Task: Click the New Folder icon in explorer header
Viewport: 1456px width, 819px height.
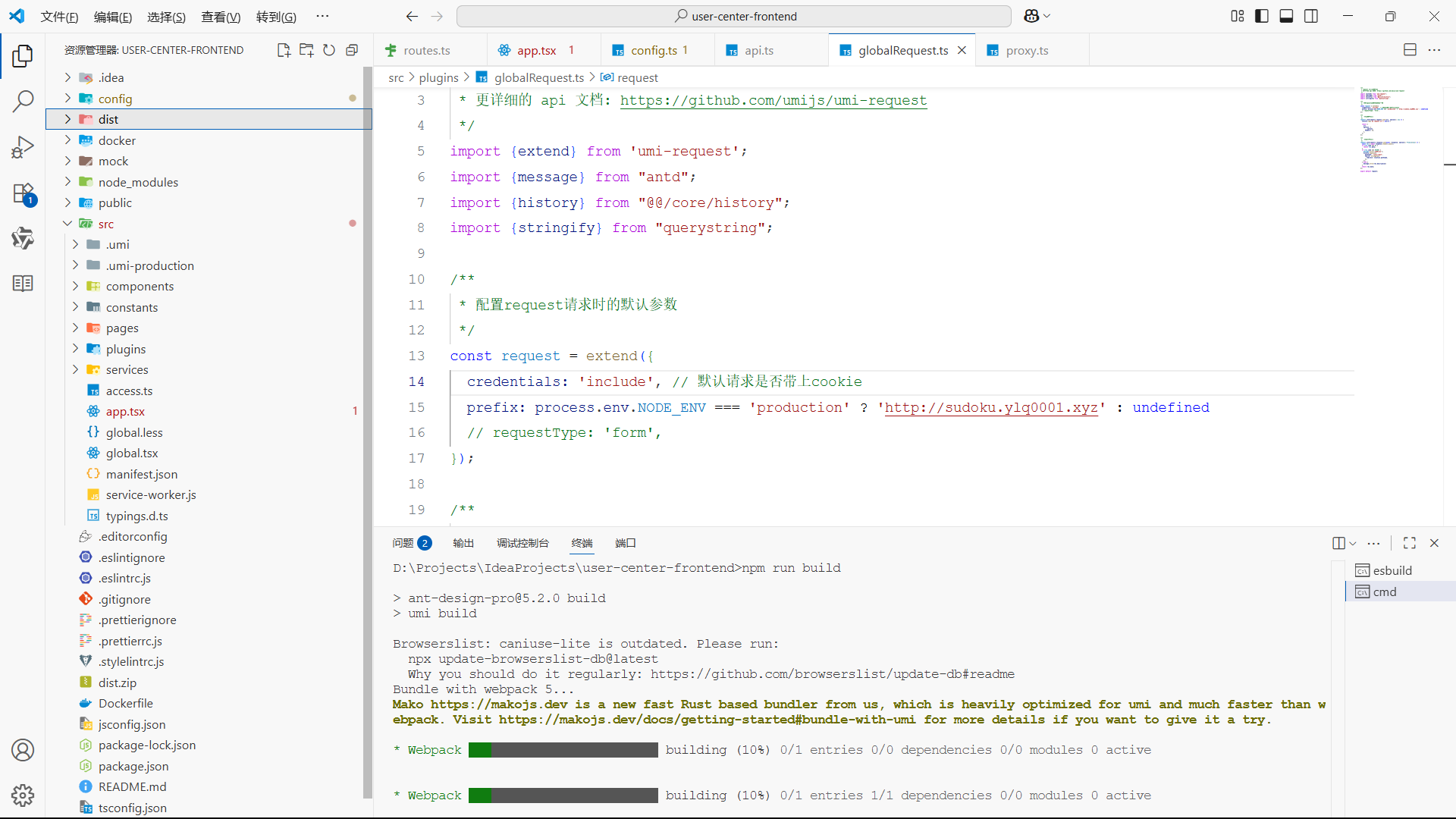Action: 306,50
